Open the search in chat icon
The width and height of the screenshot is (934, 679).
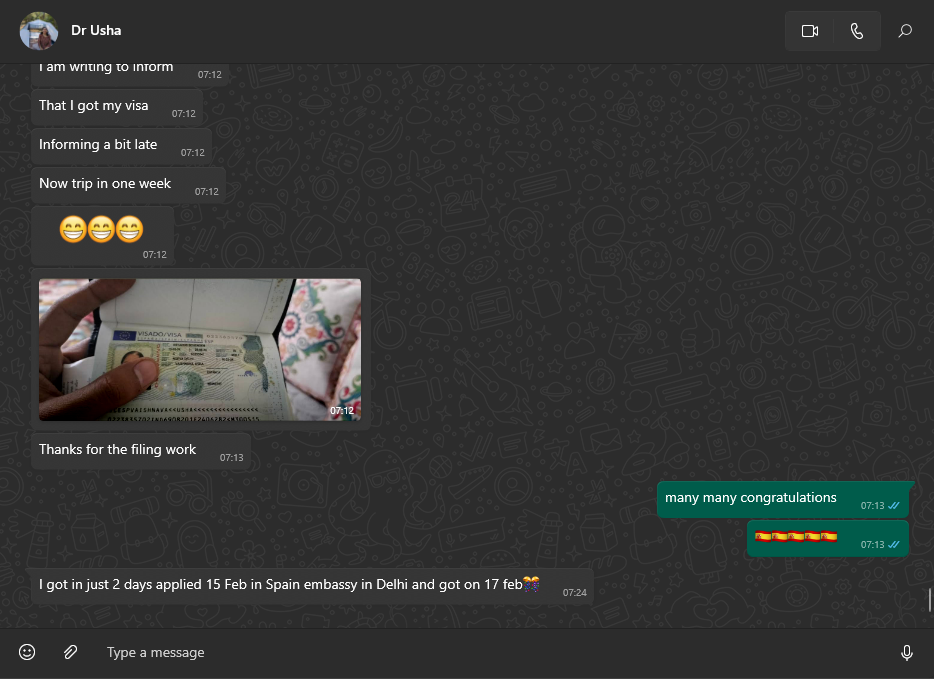point(905,31)
